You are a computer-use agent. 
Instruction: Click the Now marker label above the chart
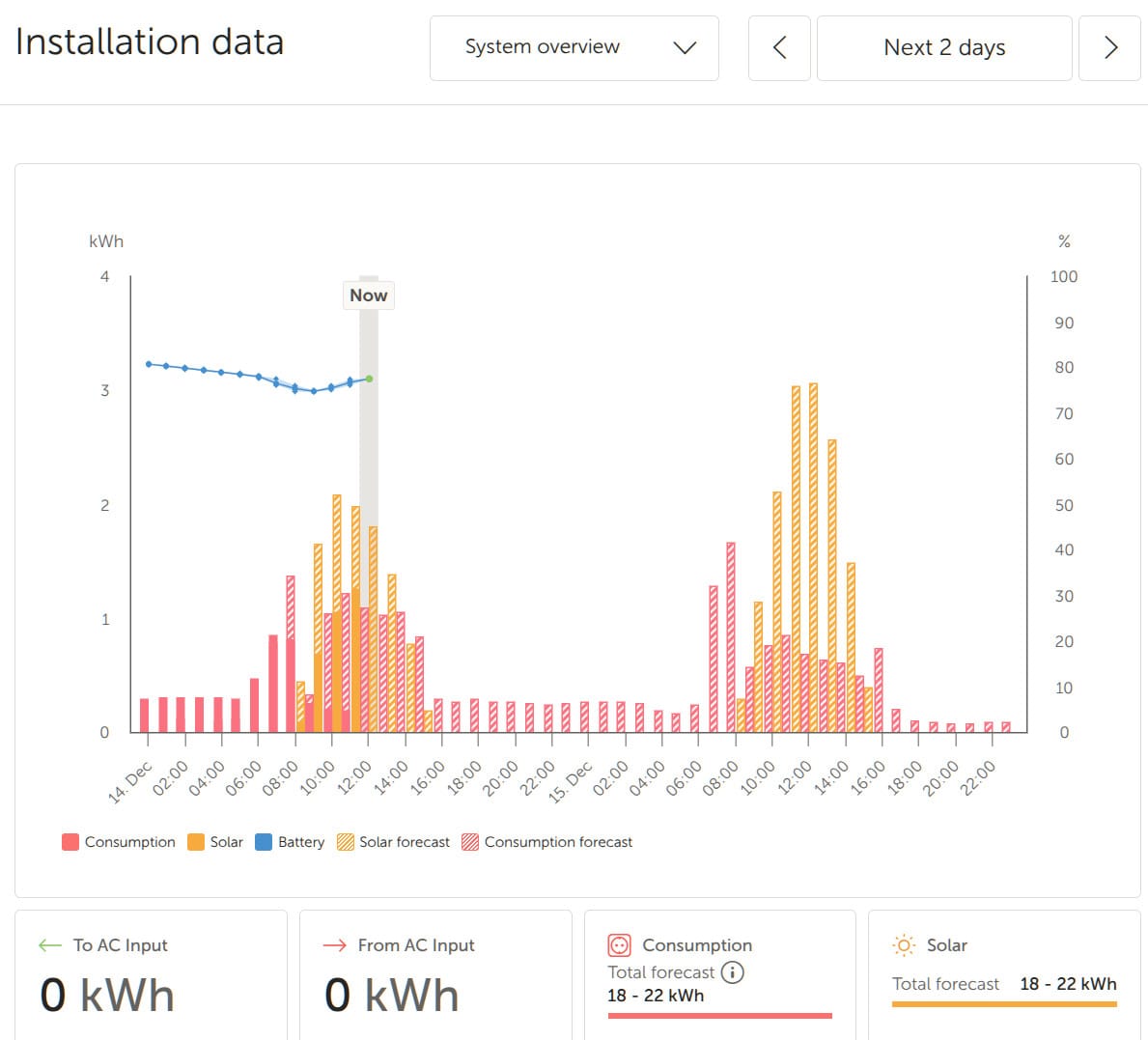click(x=368, y=295)
